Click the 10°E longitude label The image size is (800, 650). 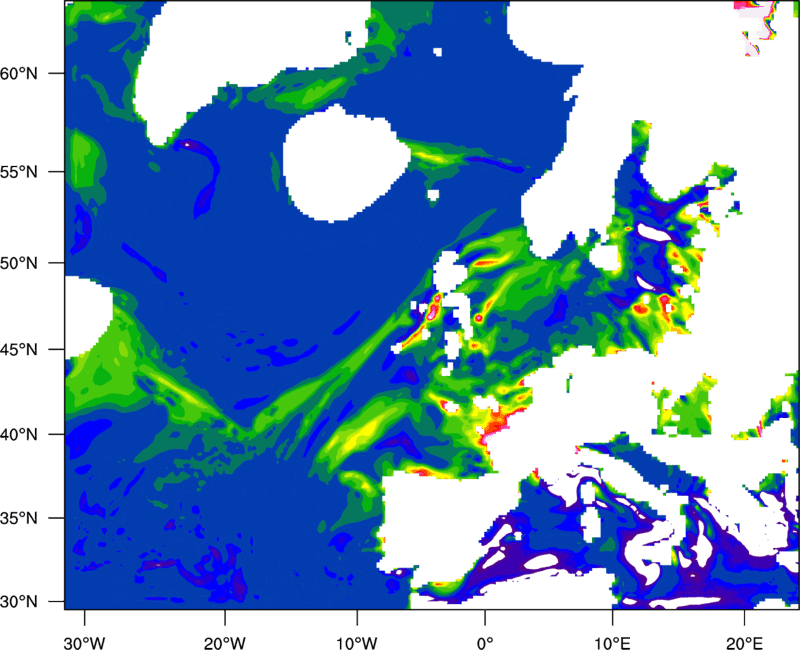612,643
